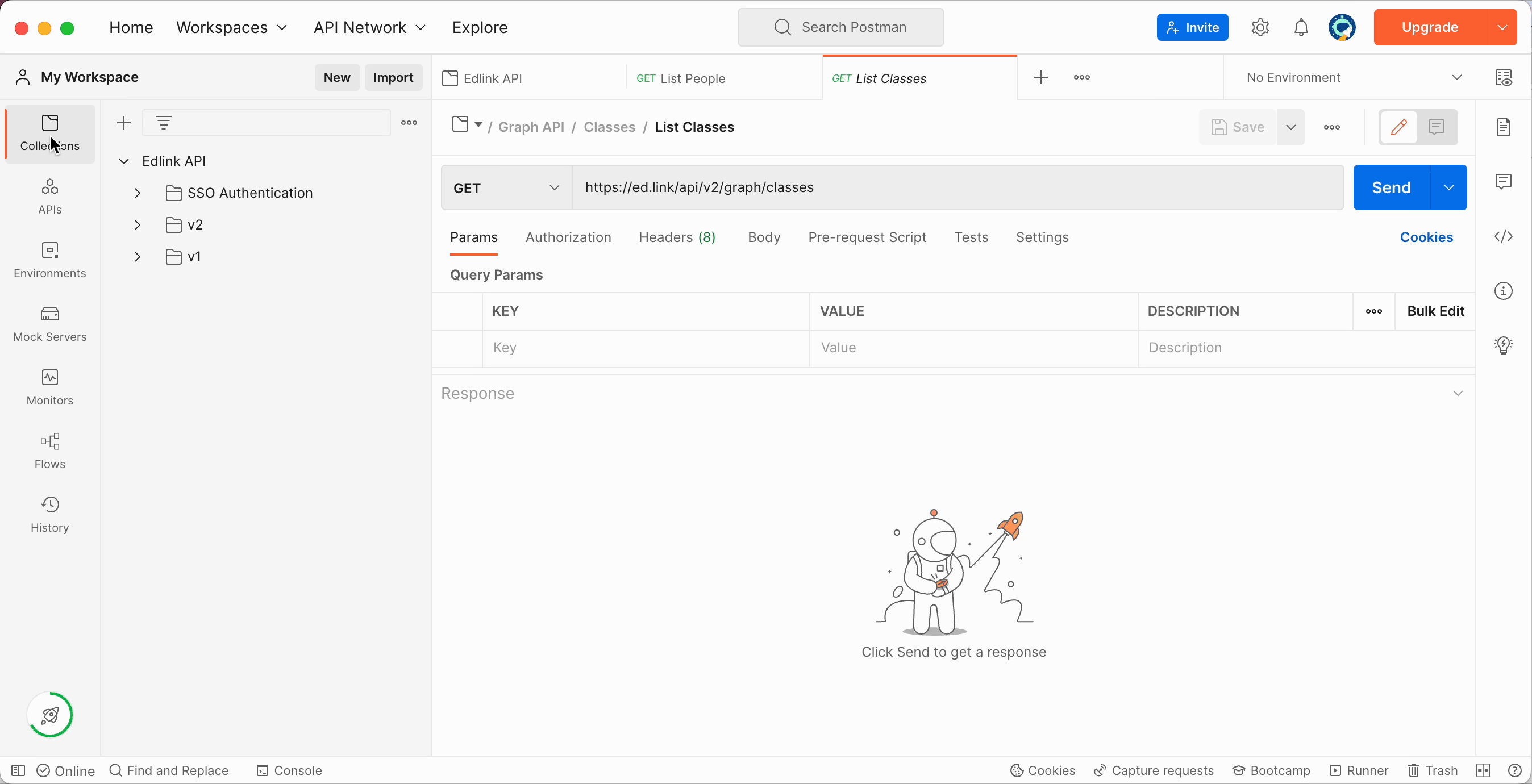Open the settings gear icon
The image size is (1532, 784).
[1260, 27]
